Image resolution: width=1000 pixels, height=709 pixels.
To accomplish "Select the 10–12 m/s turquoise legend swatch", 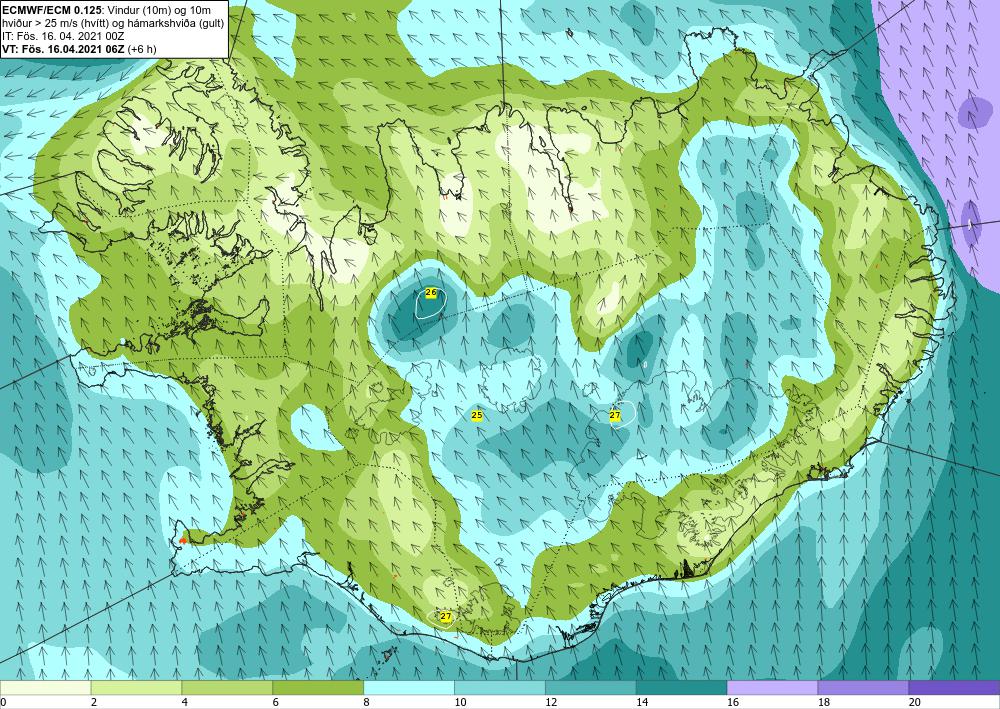I will tap(499, 688).
